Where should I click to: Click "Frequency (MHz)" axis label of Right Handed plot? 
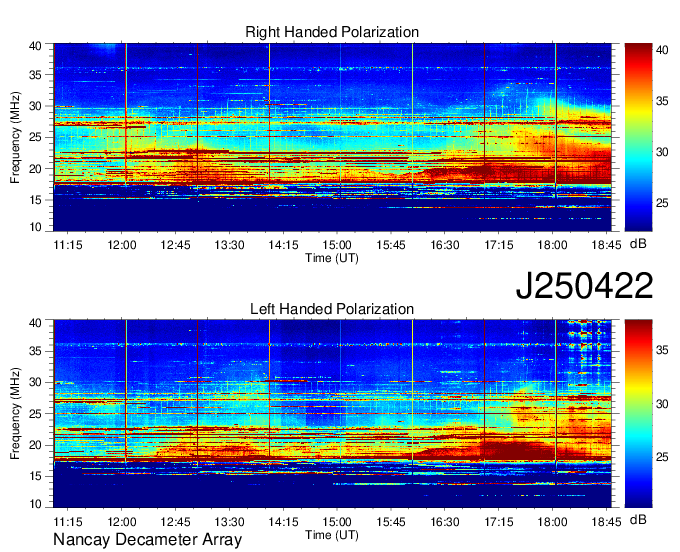15,137
